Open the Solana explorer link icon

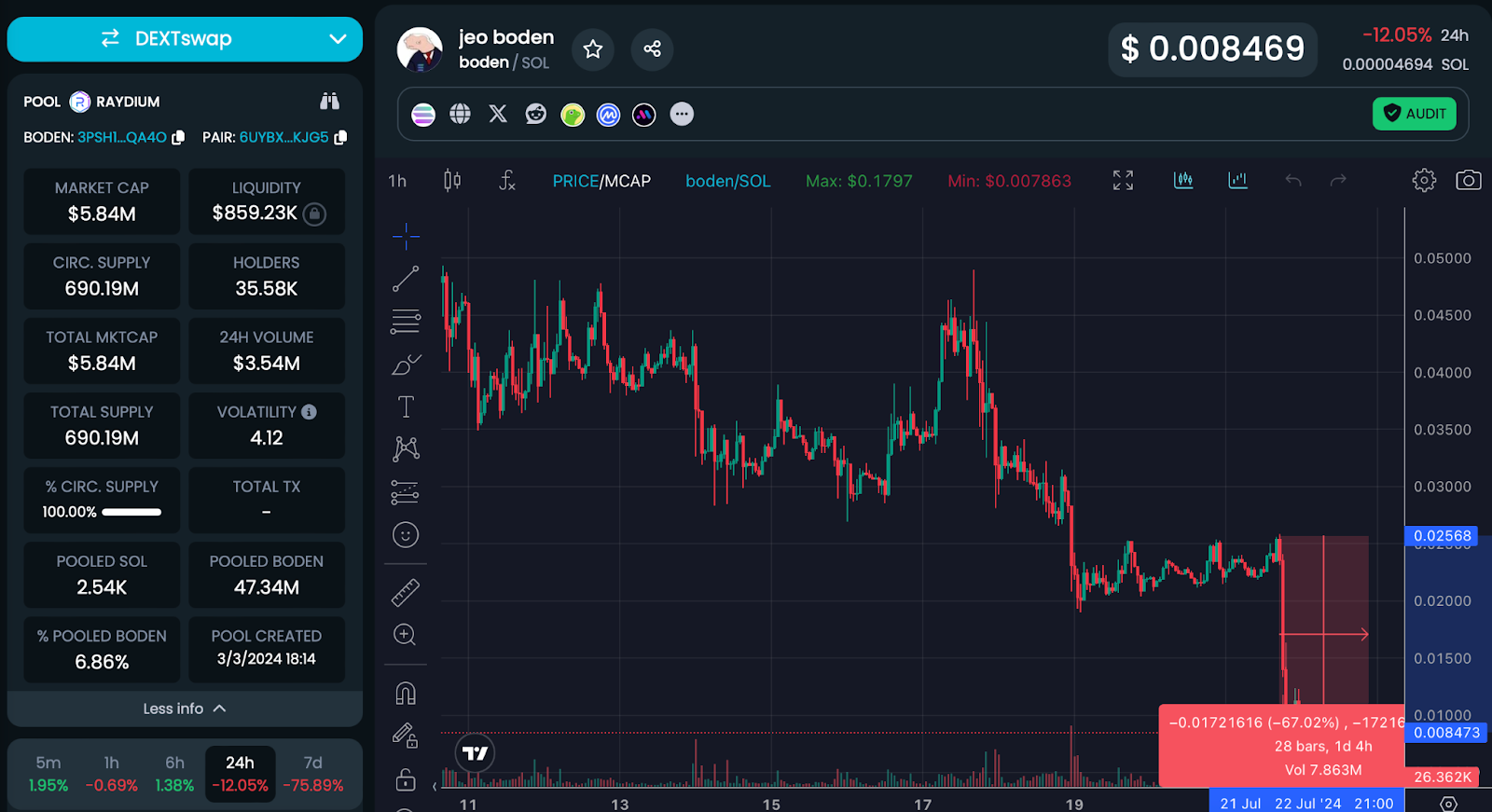point(423,115)
